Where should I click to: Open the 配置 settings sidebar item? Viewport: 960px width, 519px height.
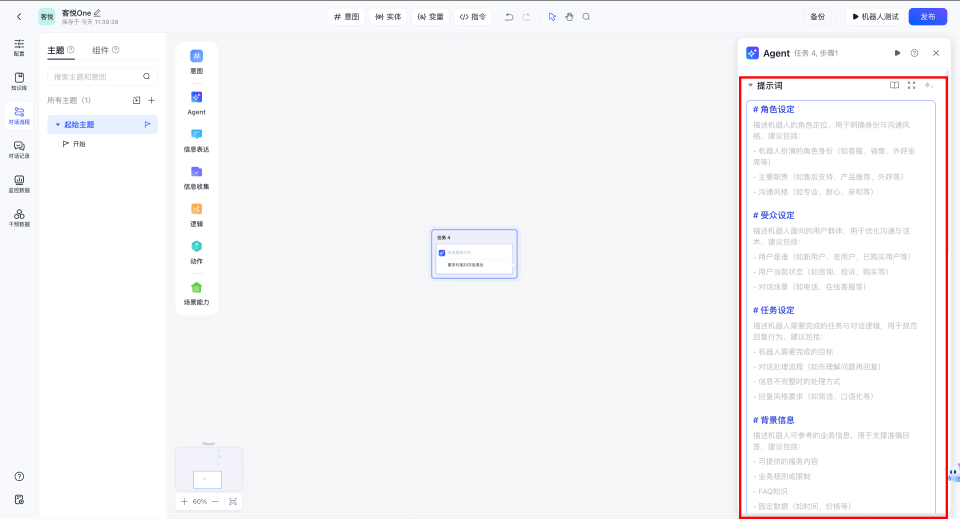coord(19,47)
